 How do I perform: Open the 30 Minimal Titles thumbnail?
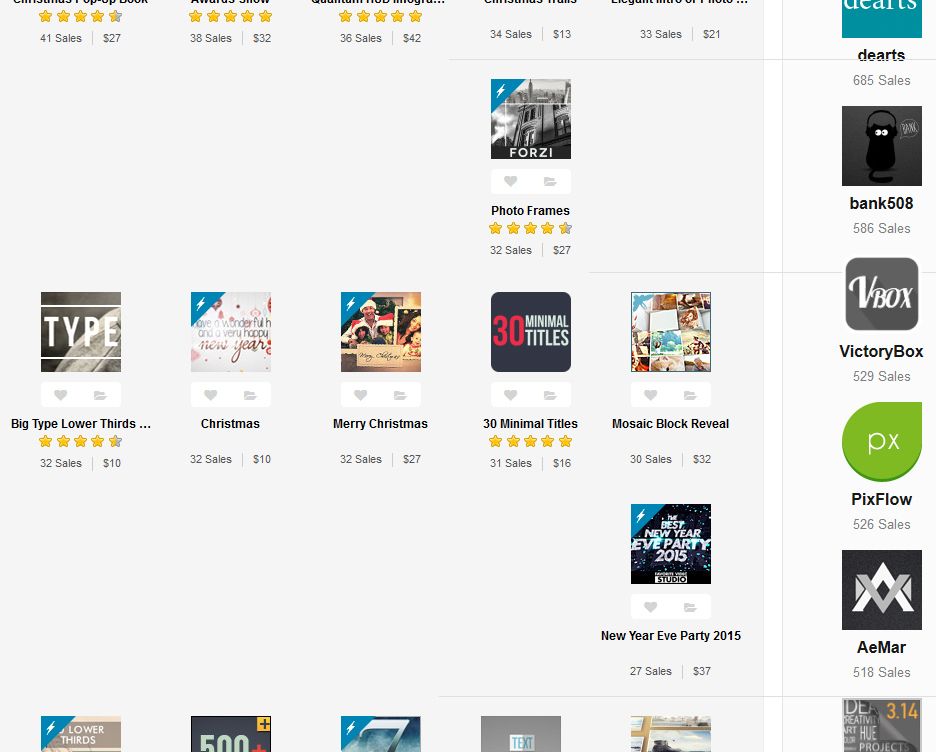pyautogui.click(x=531, y=332)
